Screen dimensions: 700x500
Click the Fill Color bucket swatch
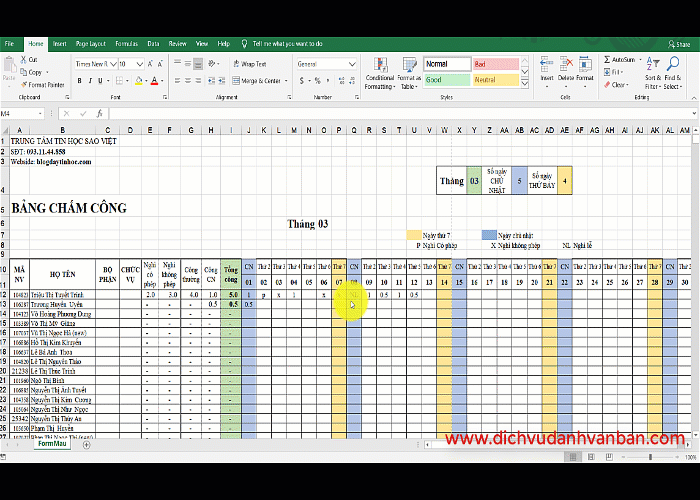click(138, 81)
